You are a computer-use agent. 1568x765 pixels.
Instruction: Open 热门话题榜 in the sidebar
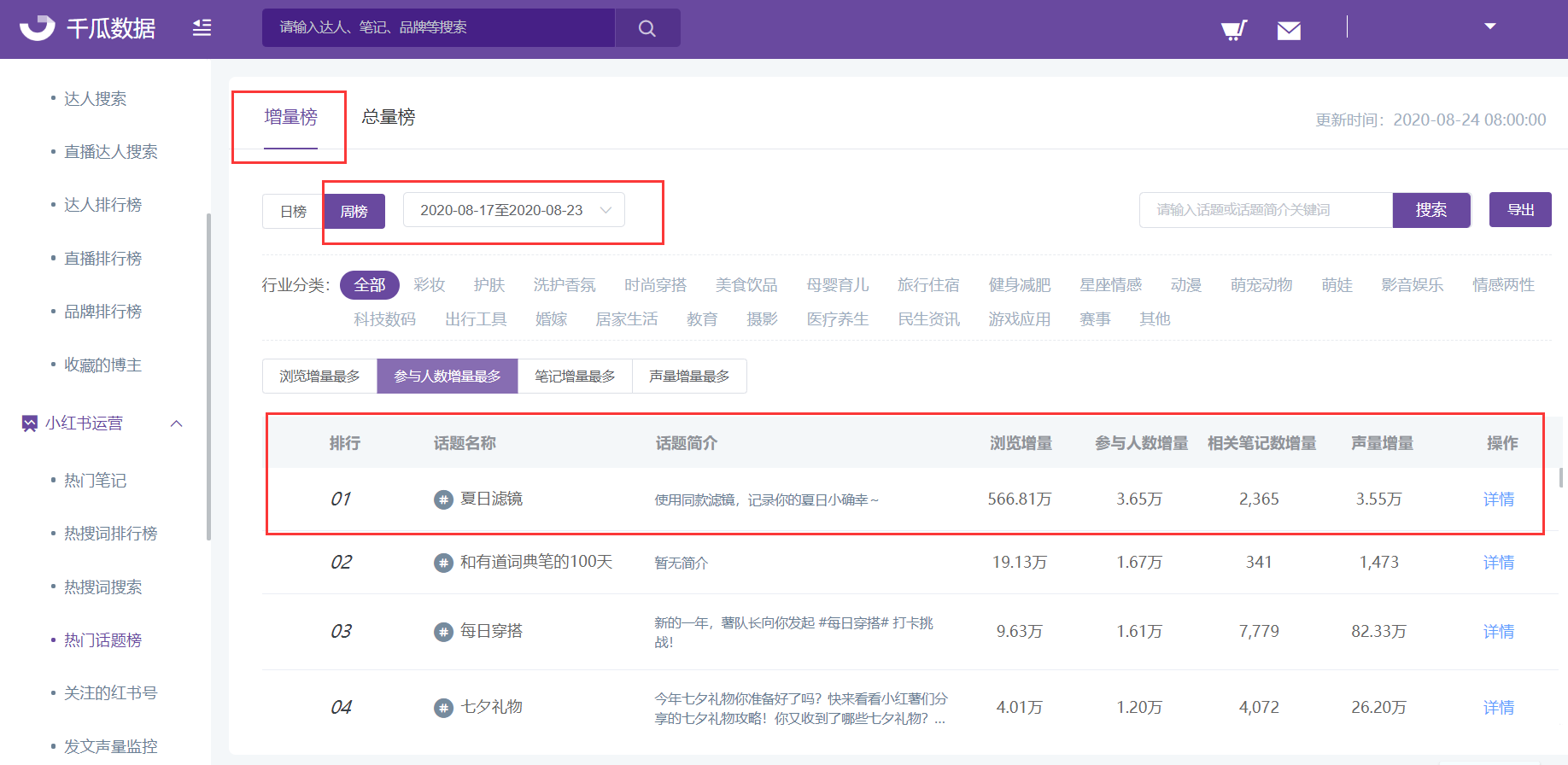[x=102, y=640]
